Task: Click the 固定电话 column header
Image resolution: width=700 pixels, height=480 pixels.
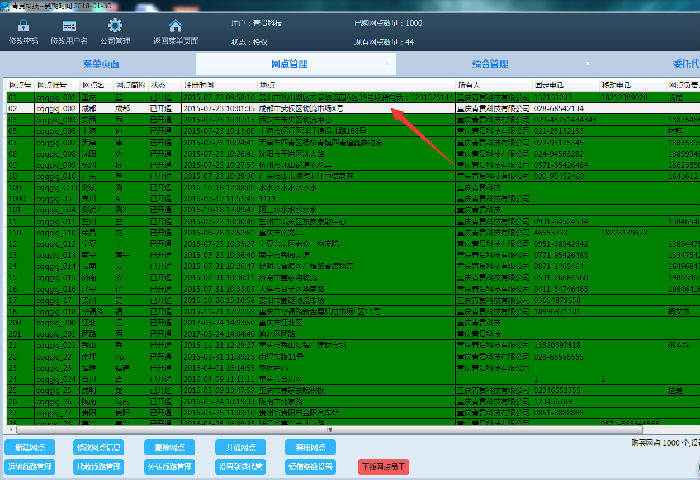Action: (x=550, y=86)
